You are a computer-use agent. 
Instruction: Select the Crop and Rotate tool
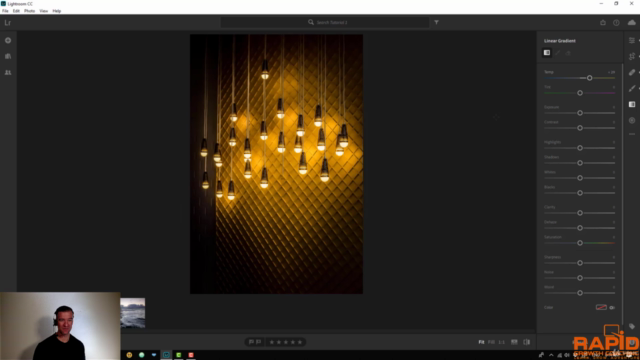pyautogui.click(x=632, y=56)
